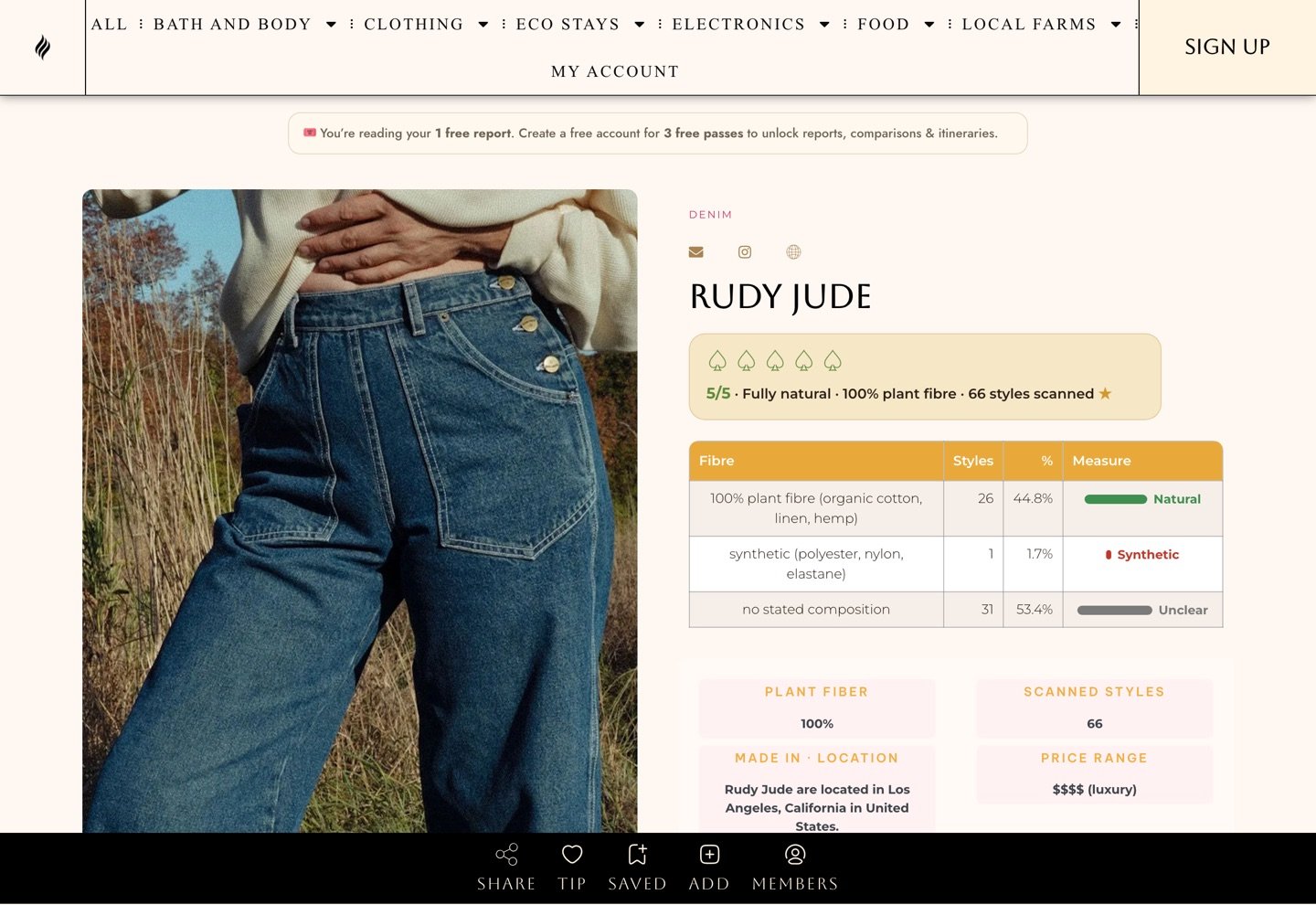The image size is (1316, 905).
Task: Click the Share icon in bottom bar
Action: click(506, 854)
